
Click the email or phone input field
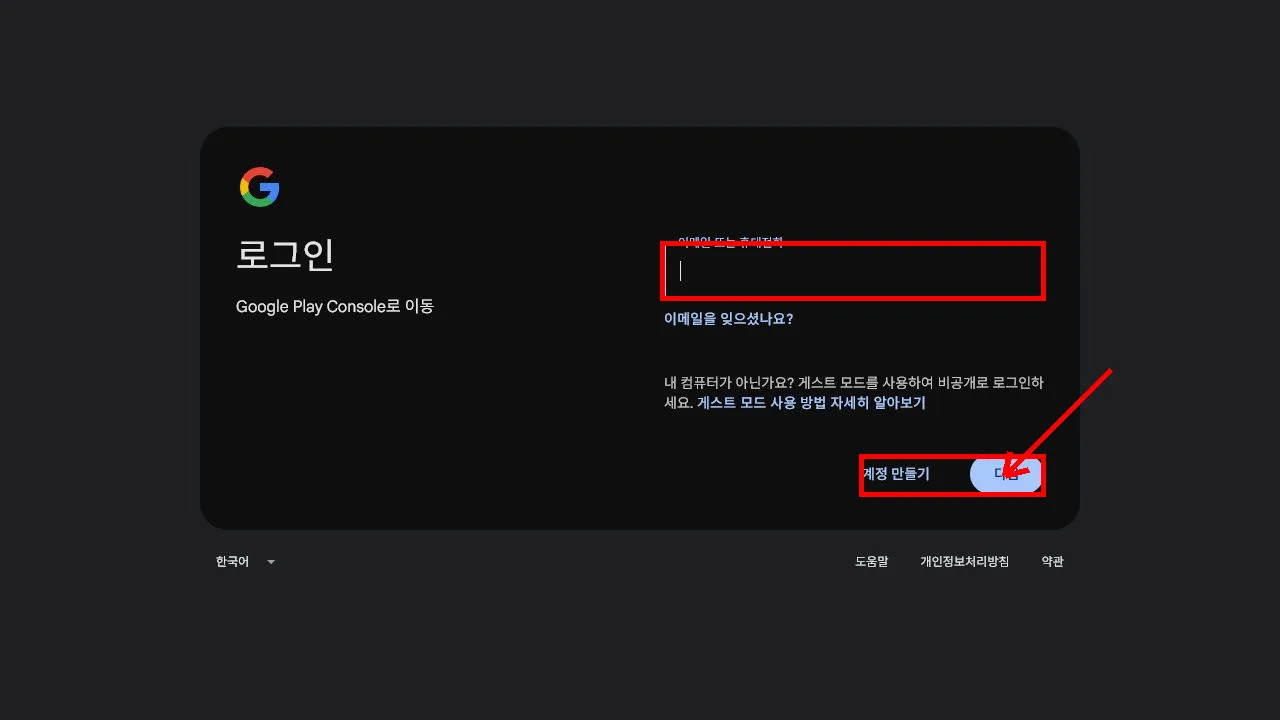(853, 270)
